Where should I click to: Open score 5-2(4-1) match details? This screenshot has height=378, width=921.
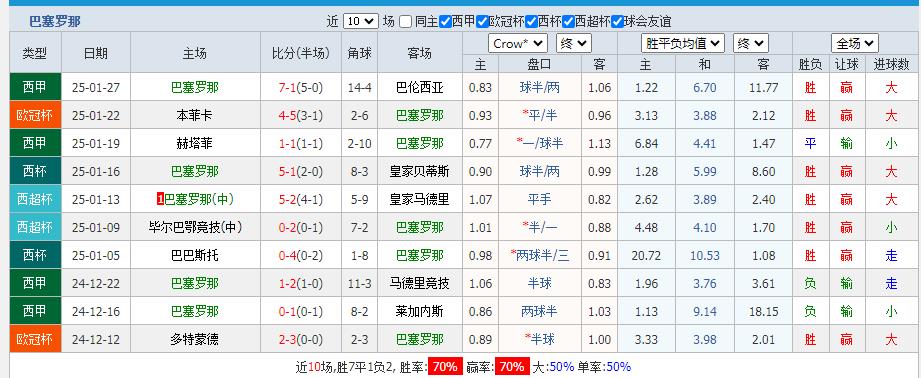[301, 200]
